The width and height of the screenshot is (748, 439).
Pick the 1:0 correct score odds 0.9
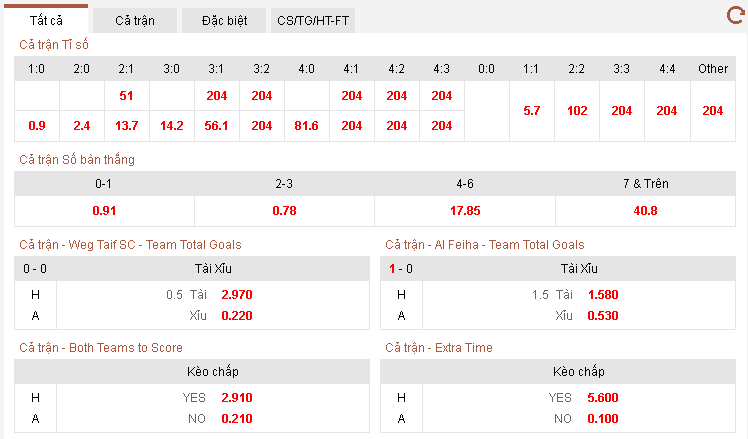click(x=37, y=126)
